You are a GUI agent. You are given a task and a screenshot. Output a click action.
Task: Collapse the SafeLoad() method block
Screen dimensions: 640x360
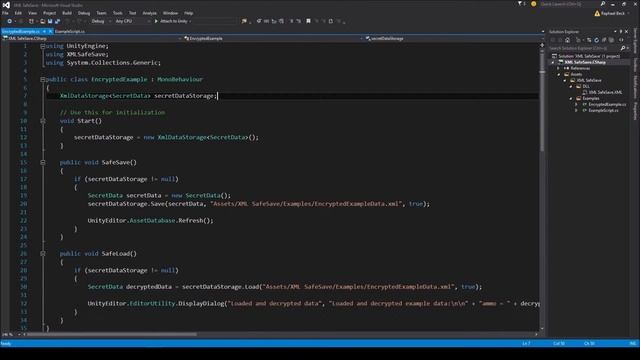(x=42, y=254)
